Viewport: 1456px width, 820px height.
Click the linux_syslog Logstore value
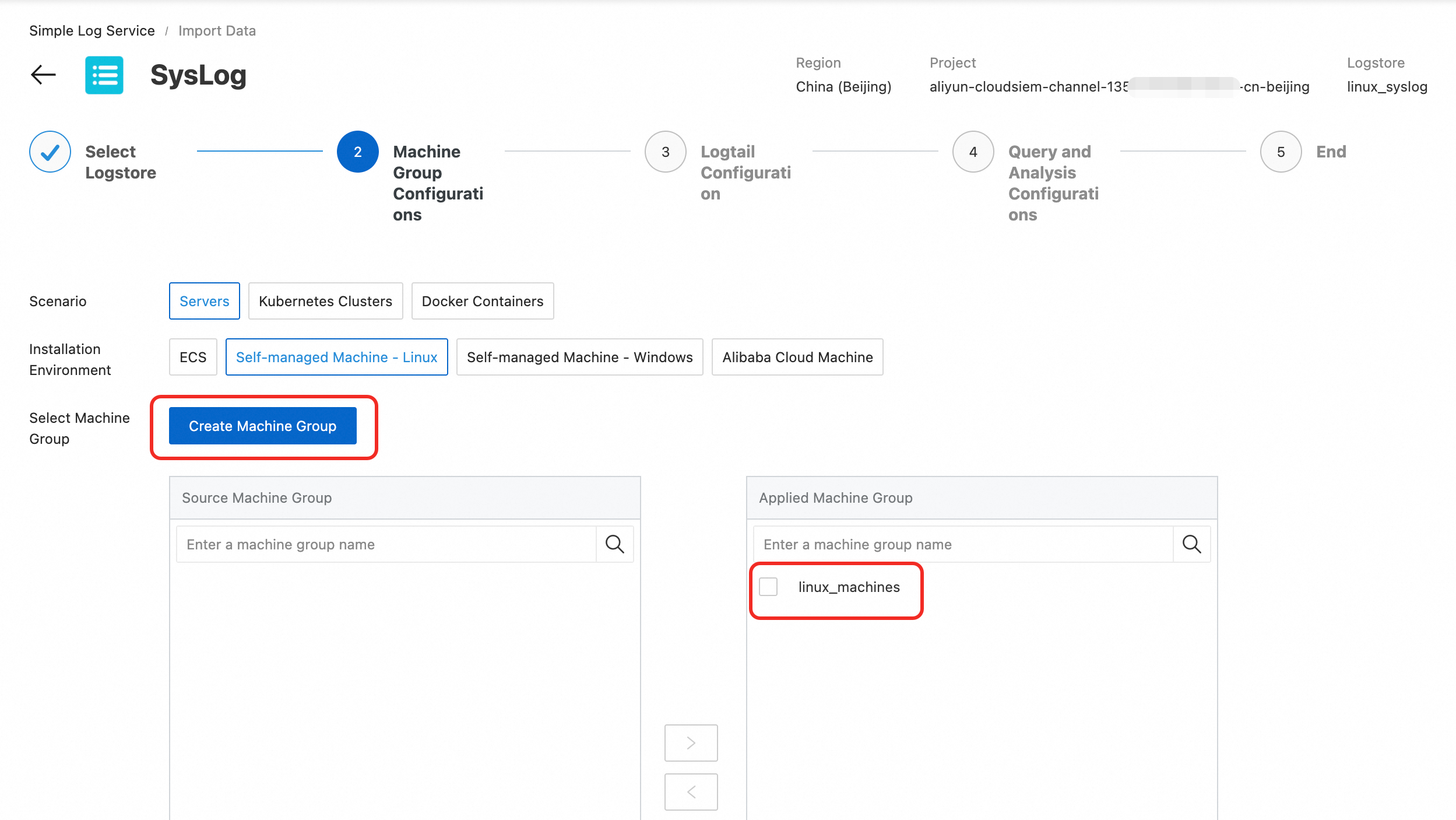(x=1387, y=87)
